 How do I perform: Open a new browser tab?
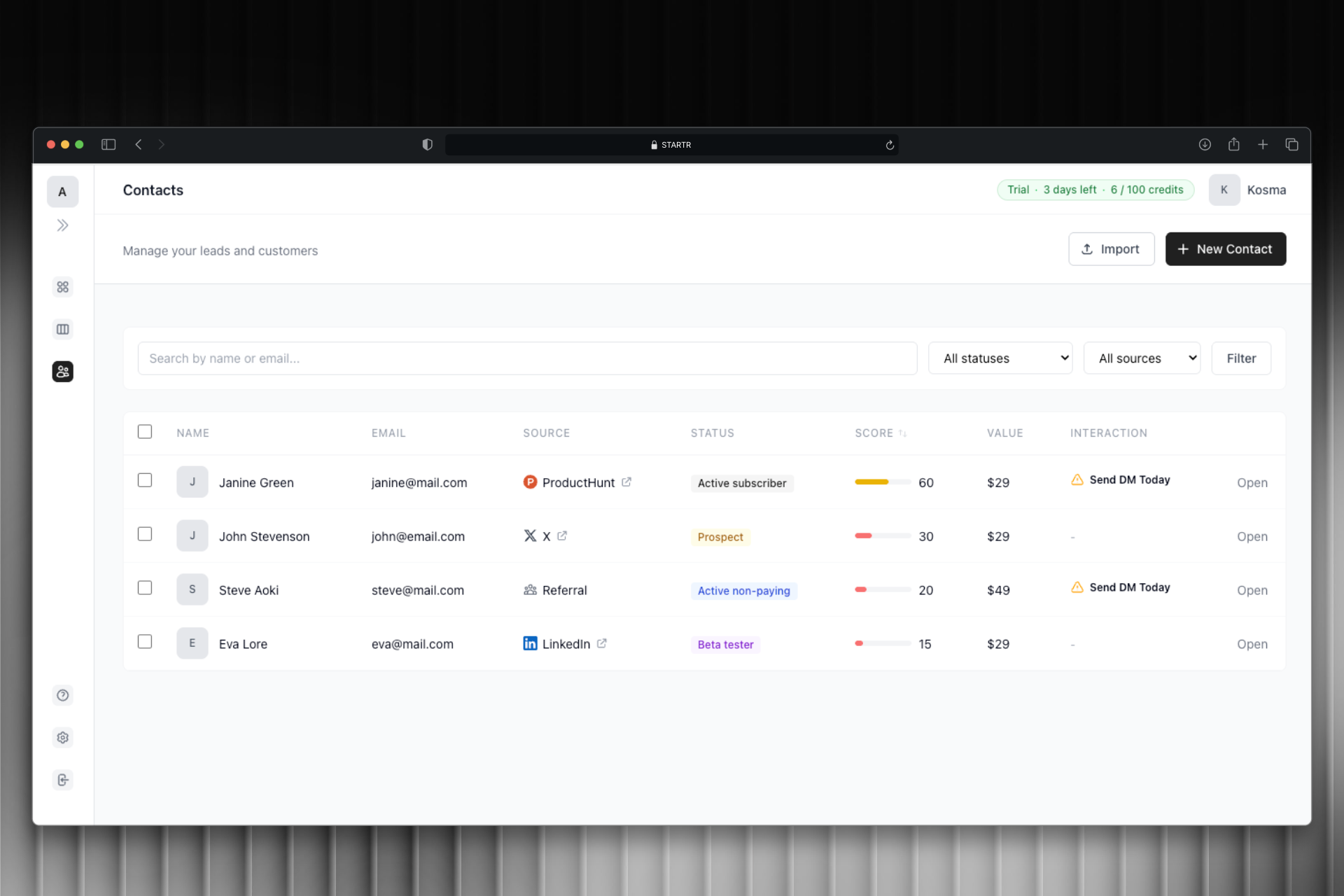tap(1263, 144)
